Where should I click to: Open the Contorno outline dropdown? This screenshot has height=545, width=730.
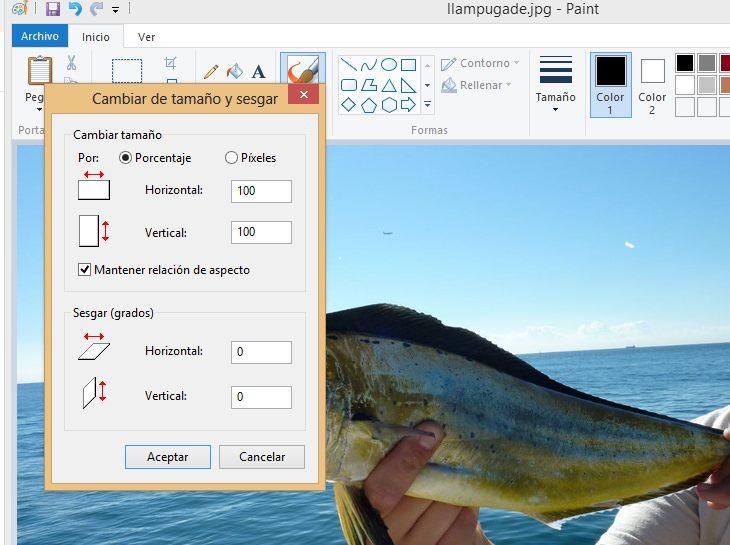pyautogui.click(x=480, y=63)
